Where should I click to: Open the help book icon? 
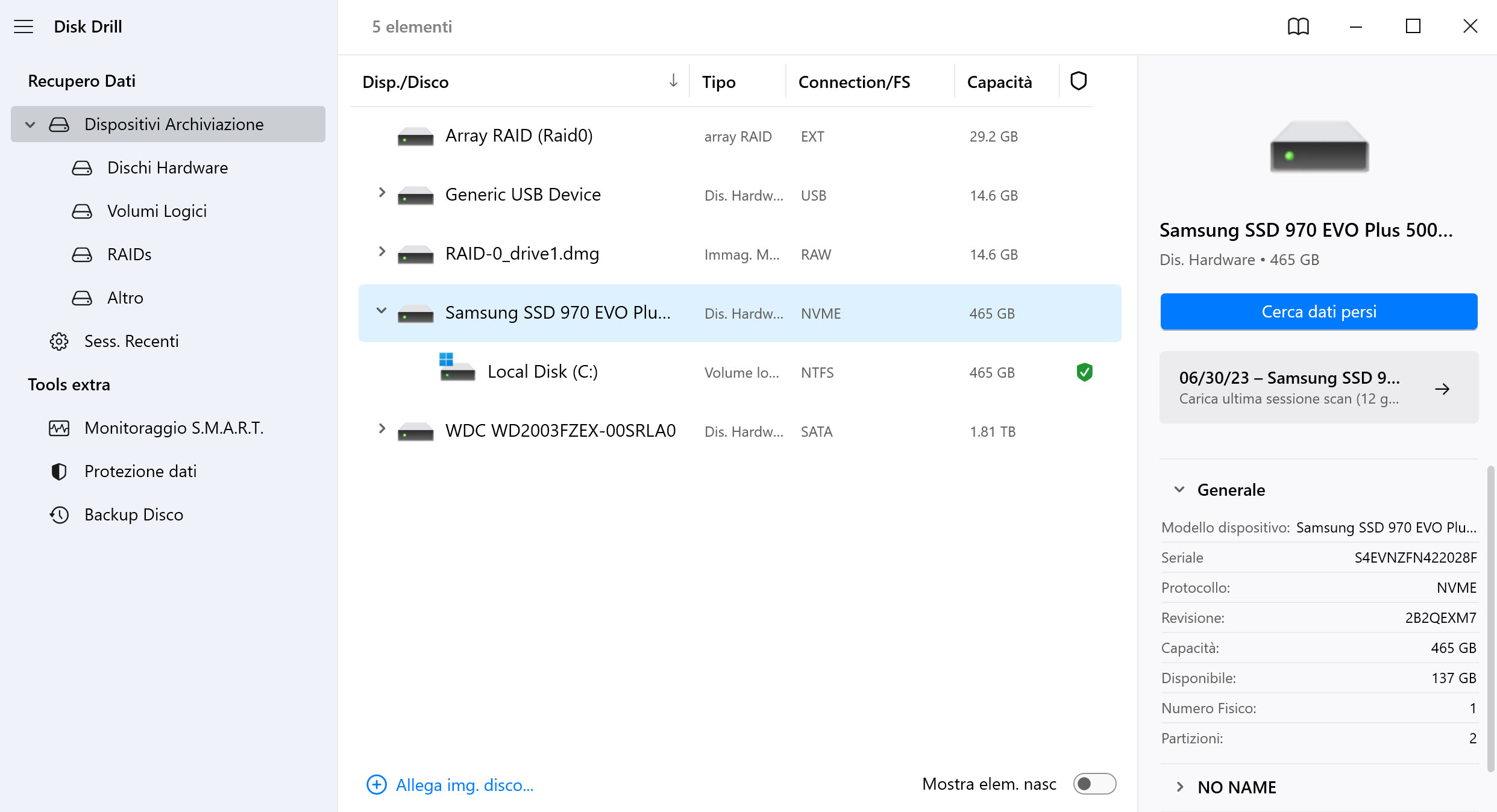click(x=1298, y=27)
